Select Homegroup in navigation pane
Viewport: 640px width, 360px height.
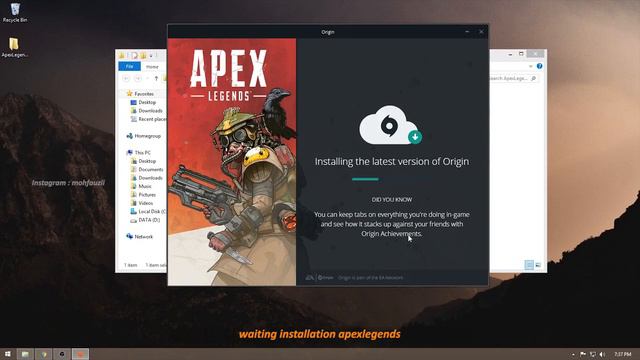[x=144, y=136]
